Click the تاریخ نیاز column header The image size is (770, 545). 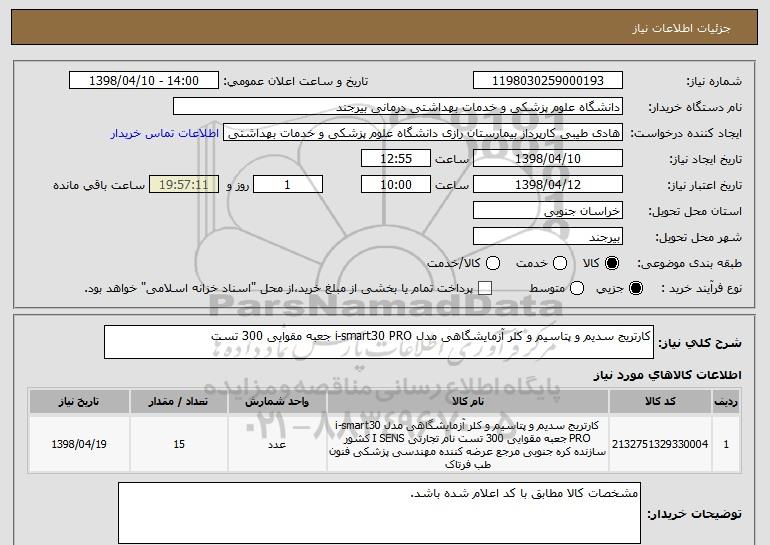[x=79, y=402]
